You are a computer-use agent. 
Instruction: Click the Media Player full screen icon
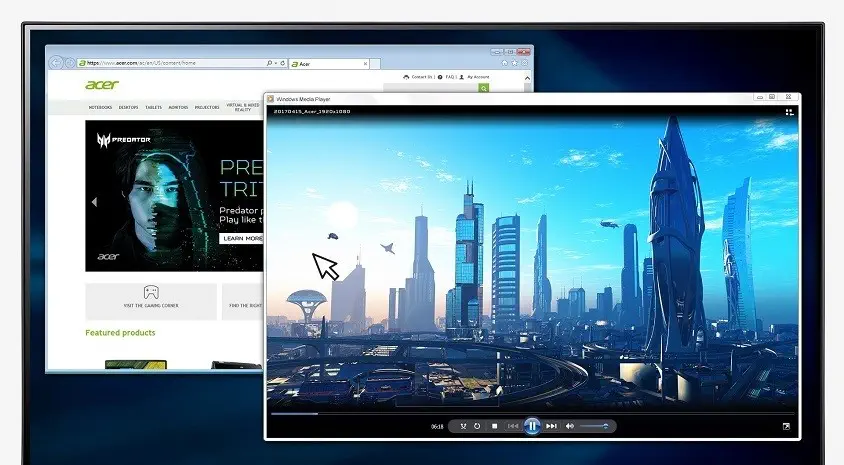[x=786, y=426]
